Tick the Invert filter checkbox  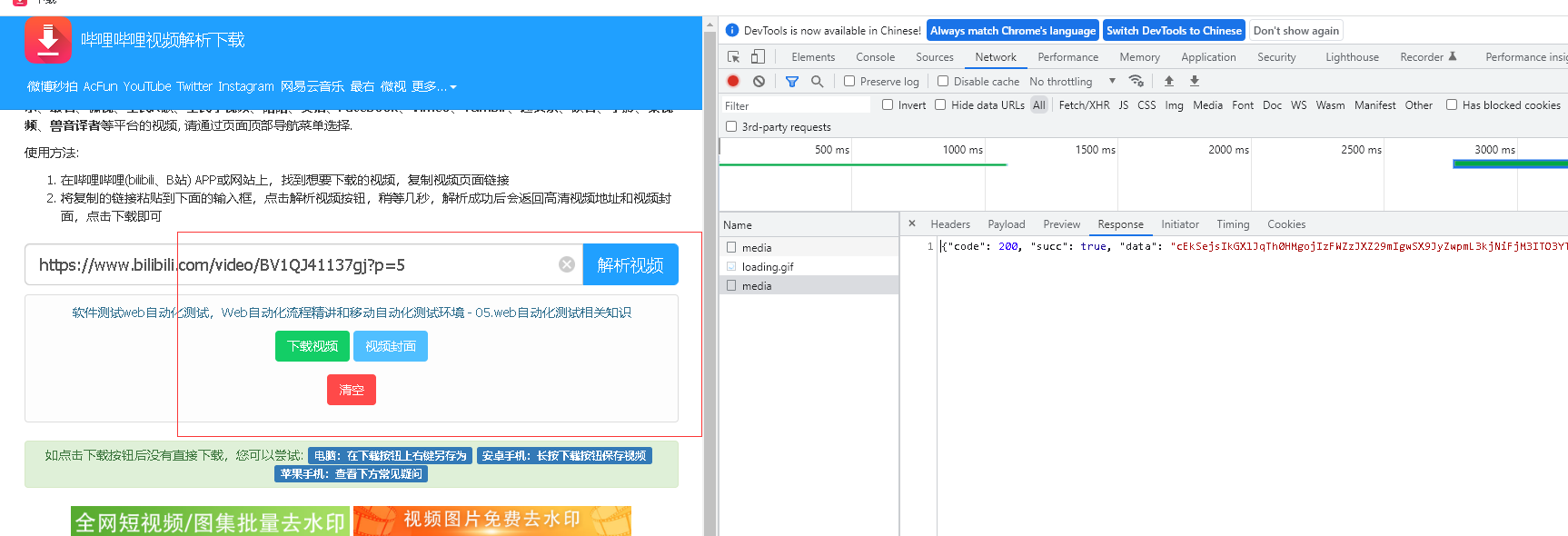(888, 104)
